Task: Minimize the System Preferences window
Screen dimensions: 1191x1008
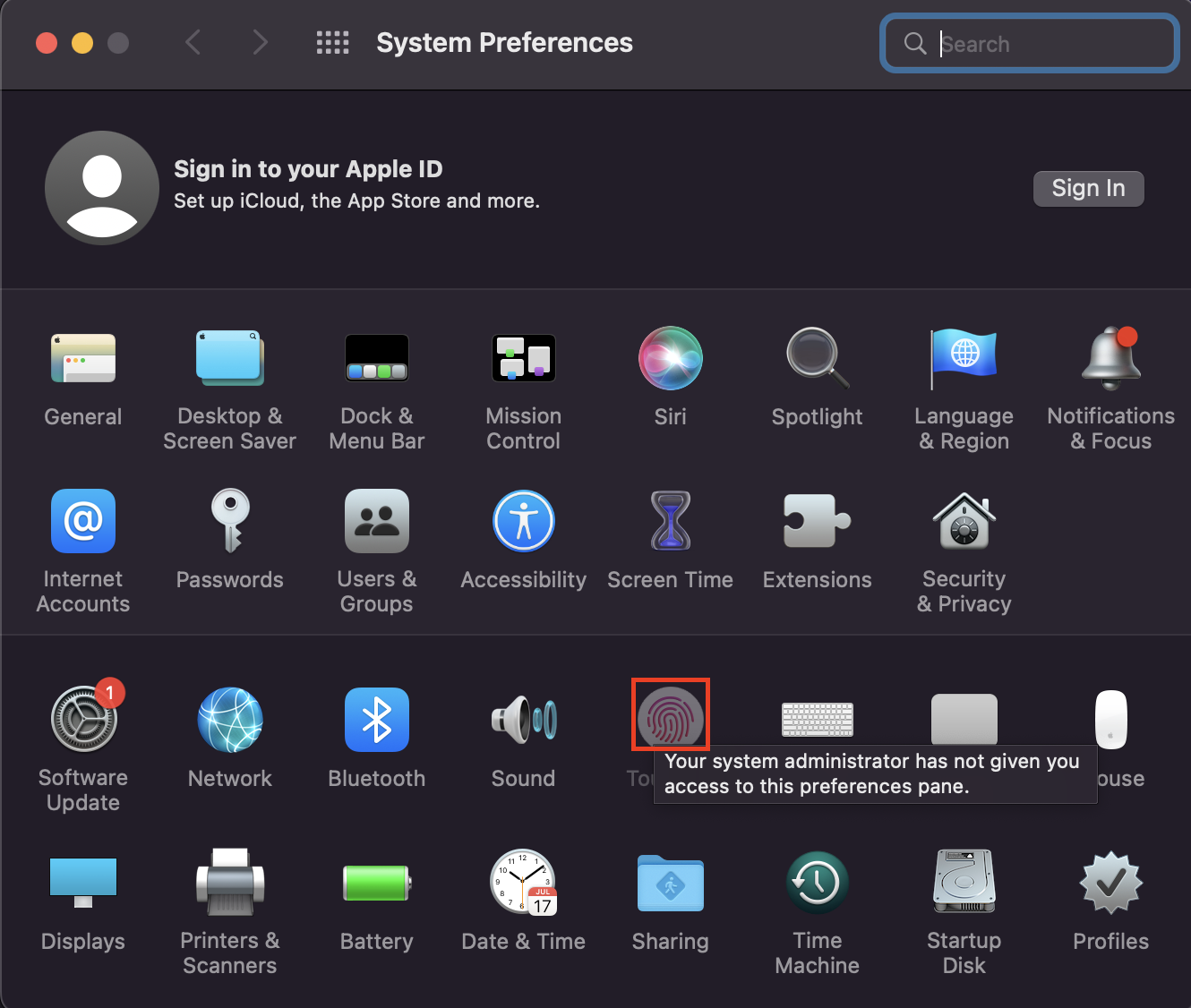Action: (x=82, y=43)
